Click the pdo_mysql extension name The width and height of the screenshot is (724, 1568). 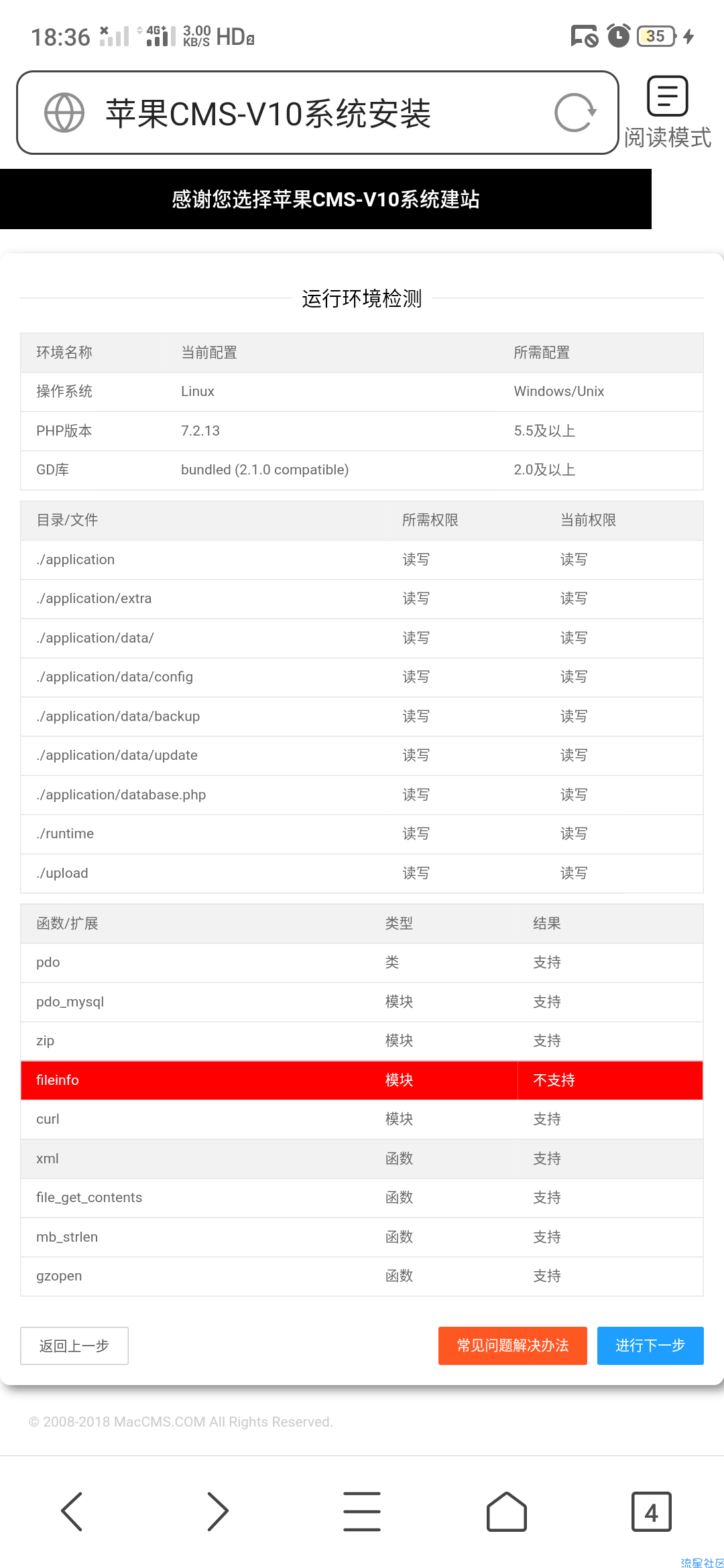(x=70, y=1002)
